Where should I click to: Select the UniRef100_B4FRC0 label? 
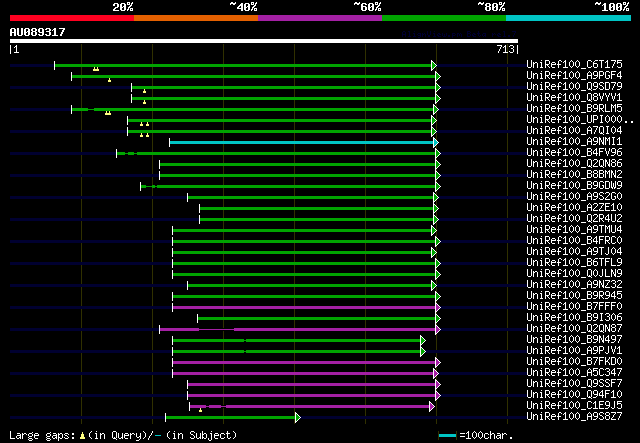(x=574, y=240)
